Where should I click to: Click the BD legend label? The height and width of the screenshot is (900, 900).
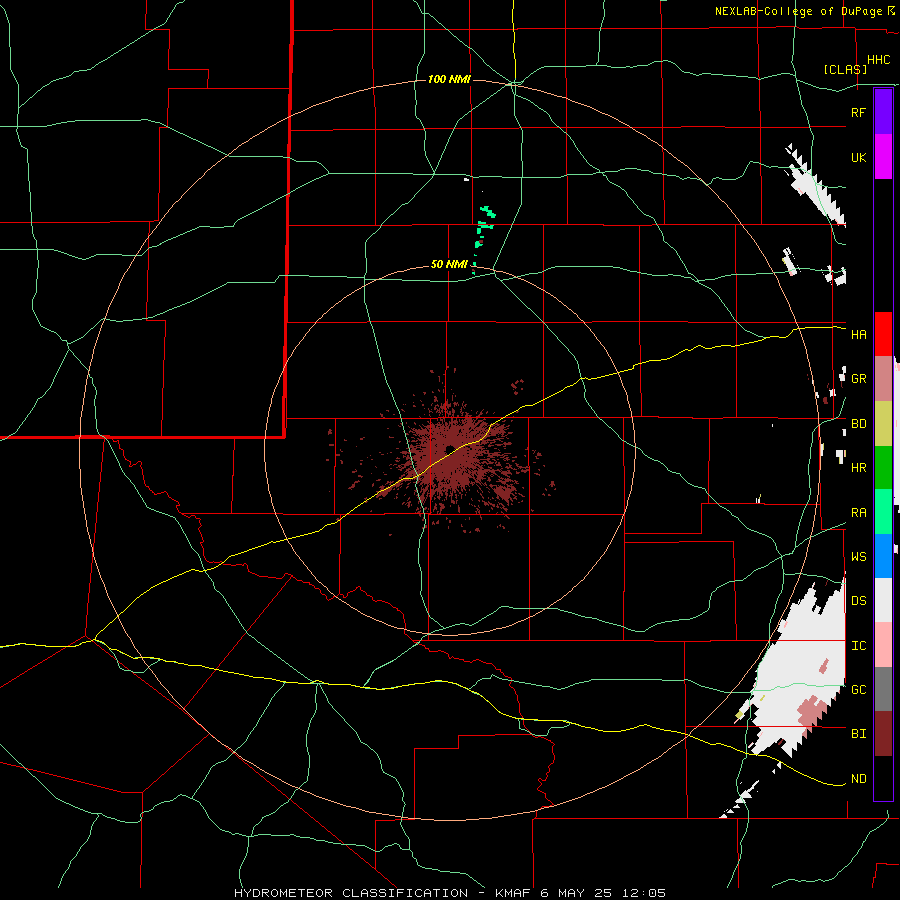click(x=858, y=424)
